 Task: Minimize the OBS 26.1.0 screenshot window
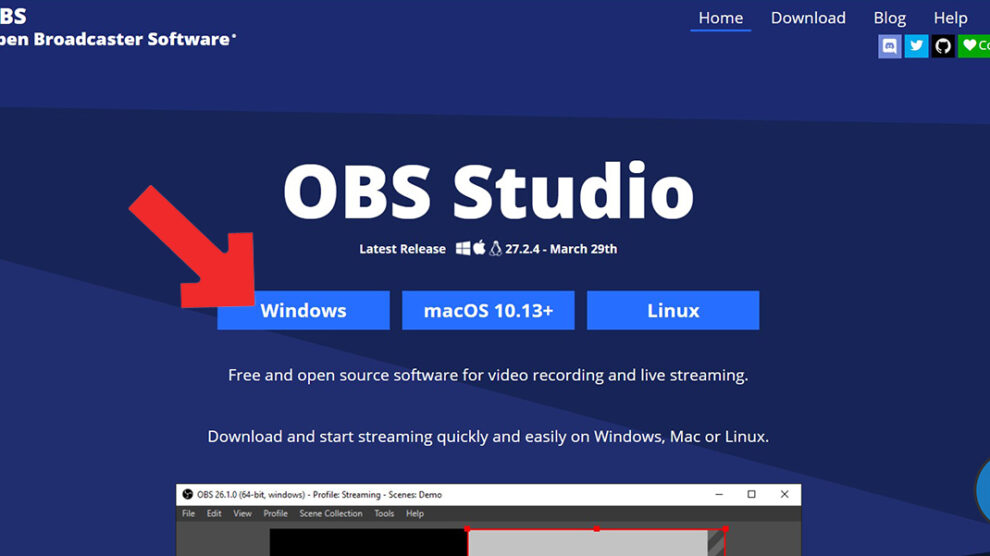[x=719, y=494]
